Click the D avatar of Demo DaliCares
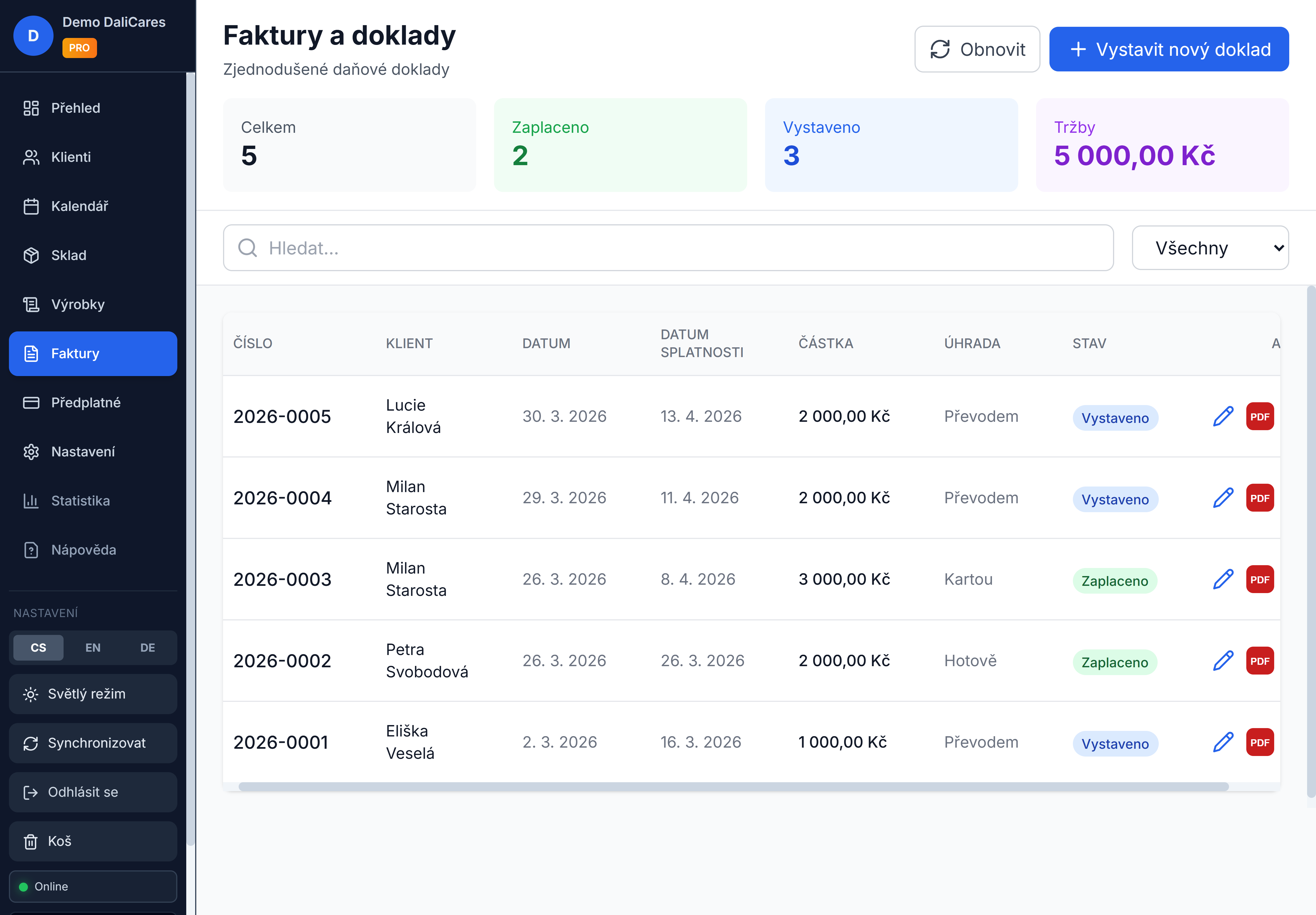Viewport: 1316px width, 915px height. coord(33,35)
